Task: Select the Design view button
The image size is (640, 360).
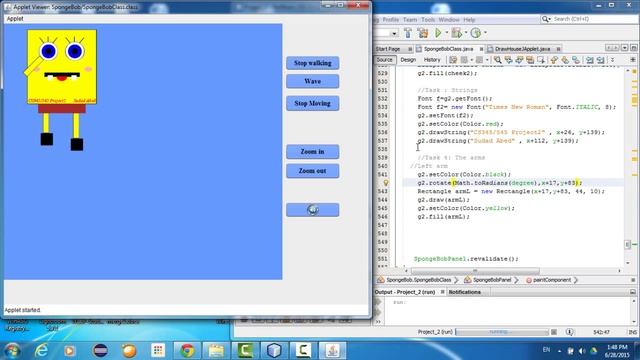Action: pos(408,60)
